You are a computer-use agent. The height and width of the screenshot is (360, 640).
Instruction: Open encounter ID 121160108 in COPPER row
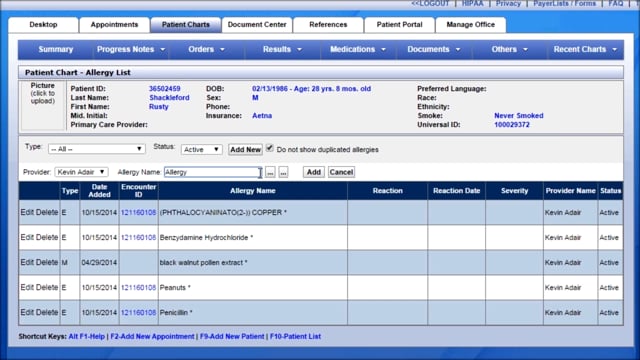tap(138, 213)
